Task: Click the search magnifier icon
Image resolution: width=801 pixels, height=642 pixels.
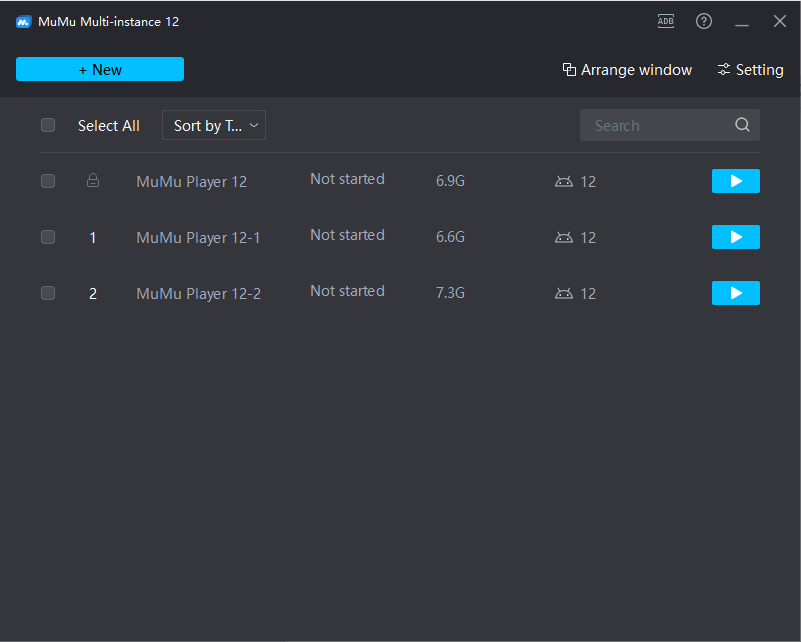Action: 742,125
